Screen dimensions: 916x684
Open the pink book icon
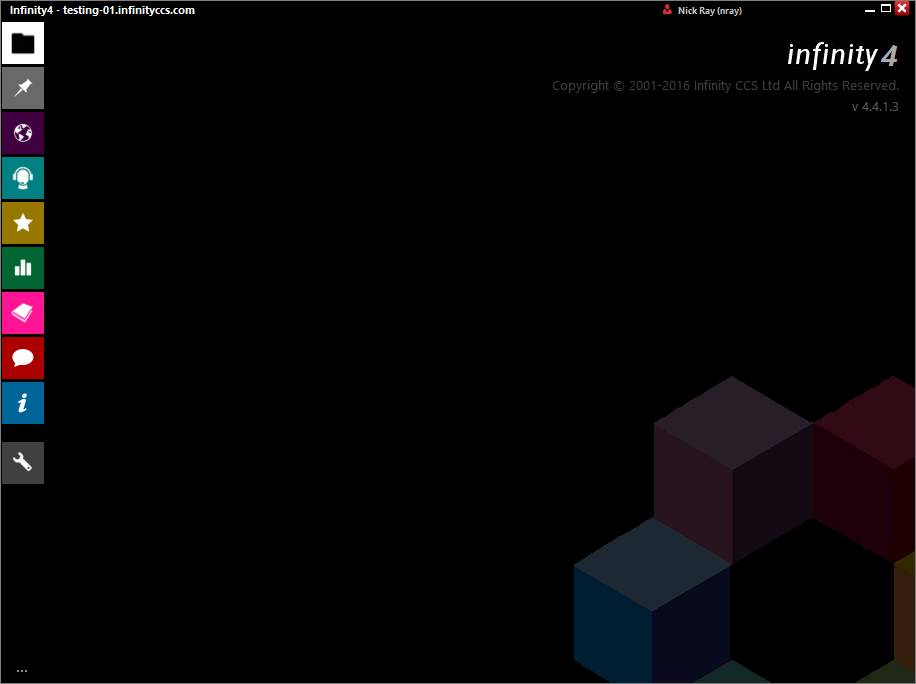pos(23,313)
